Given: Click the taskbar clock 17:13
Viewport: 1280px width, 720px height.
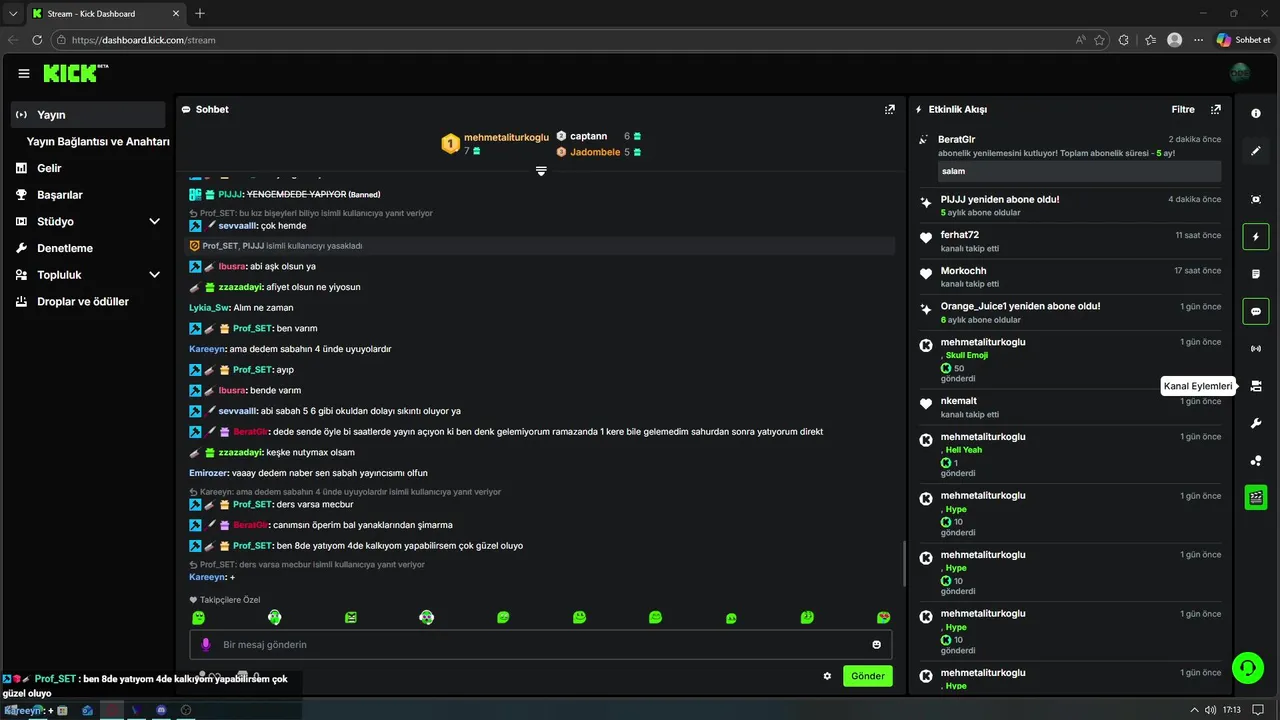Looking at the screenshot, I should tap(1232, 710).
